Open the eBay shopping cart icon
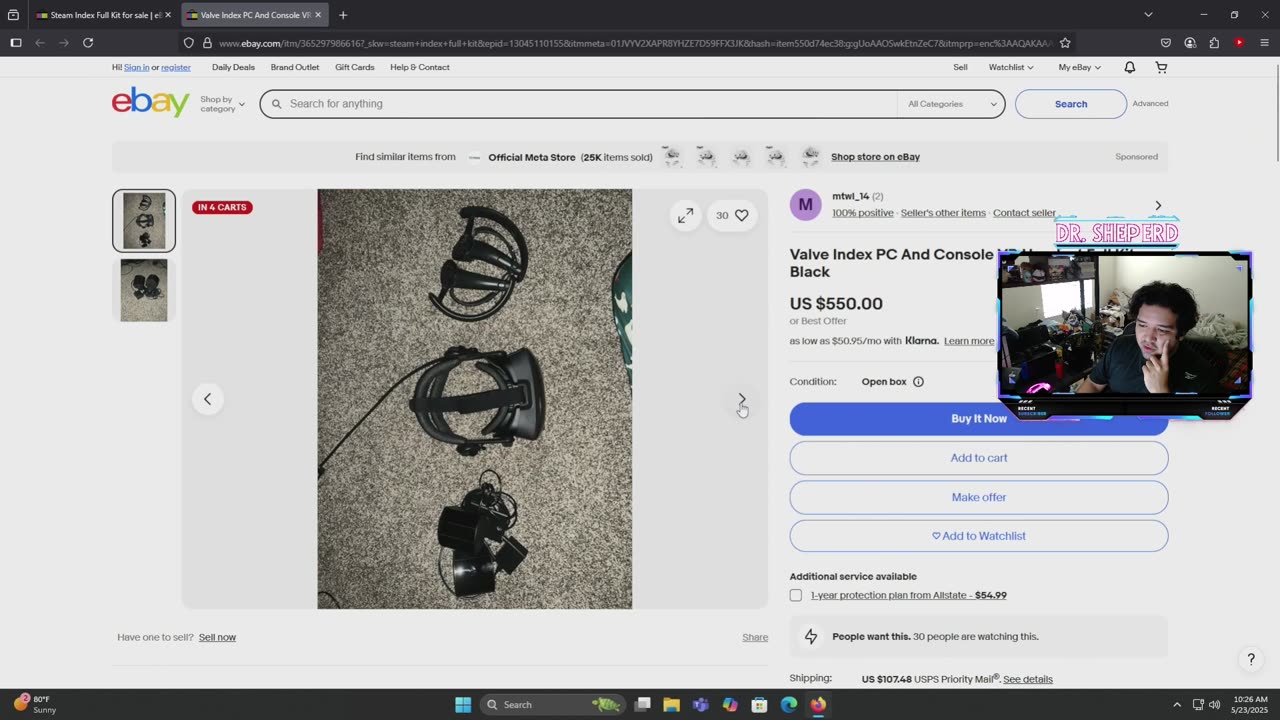 point(1161,67)
